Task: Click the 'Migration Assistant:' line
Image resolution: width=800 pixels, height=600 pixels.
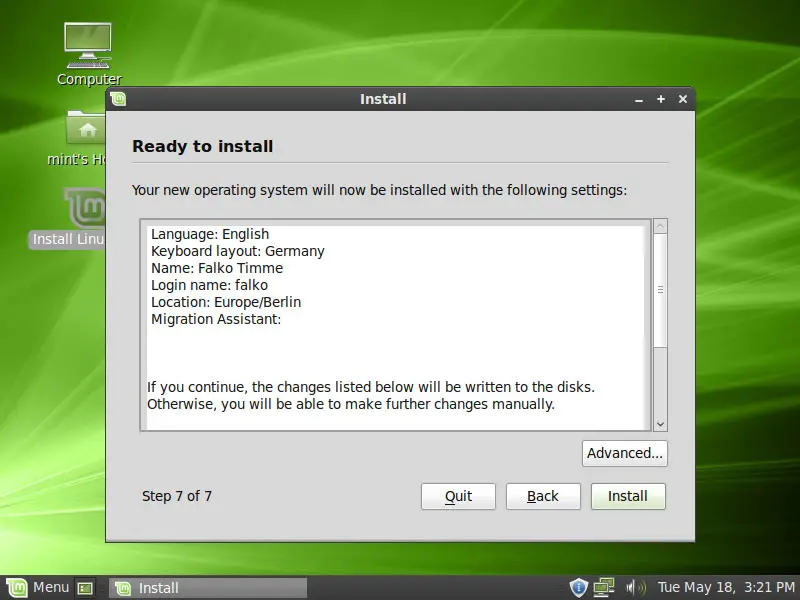Action: pyautogui.click(x=216, y=319)
